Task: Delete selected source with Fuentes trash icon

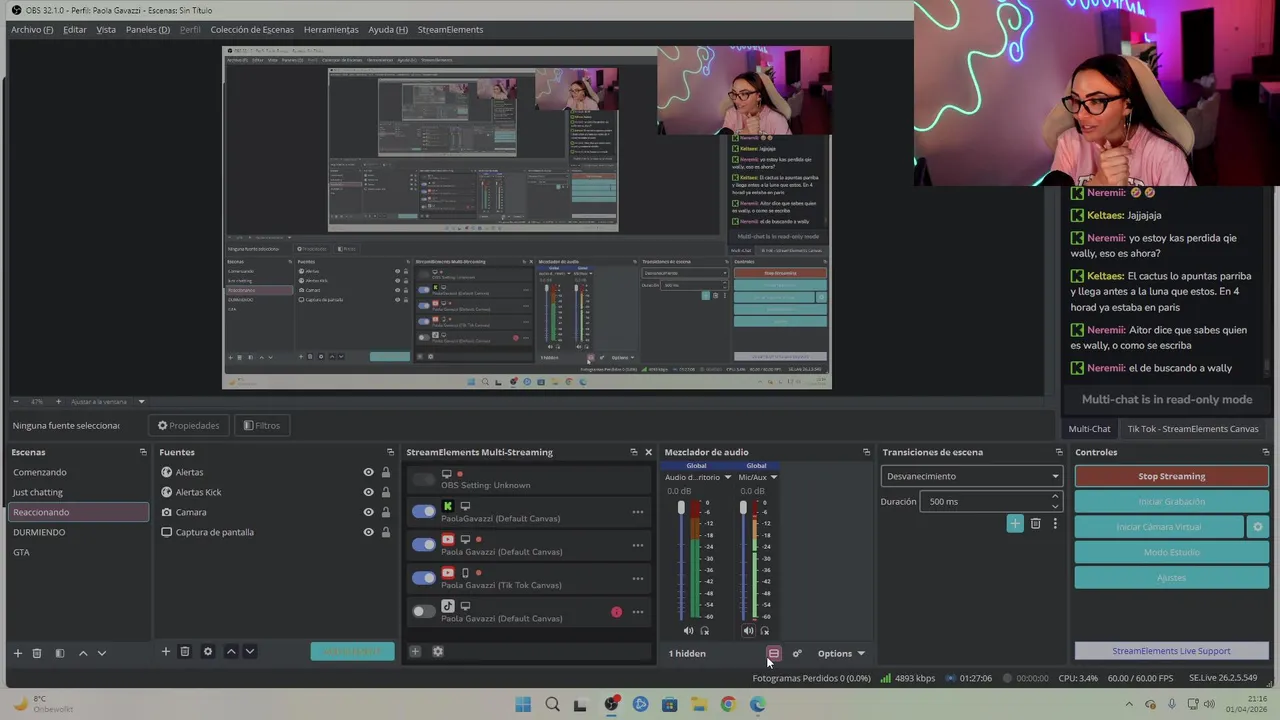Action: click(185, 651)
